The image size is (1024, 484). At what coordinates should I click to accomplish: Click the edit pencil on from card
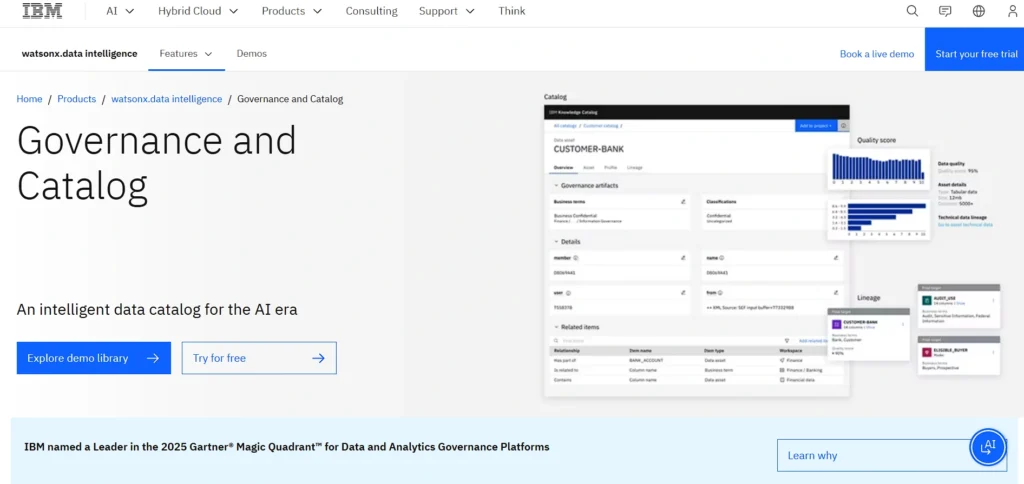click(836, 293)
